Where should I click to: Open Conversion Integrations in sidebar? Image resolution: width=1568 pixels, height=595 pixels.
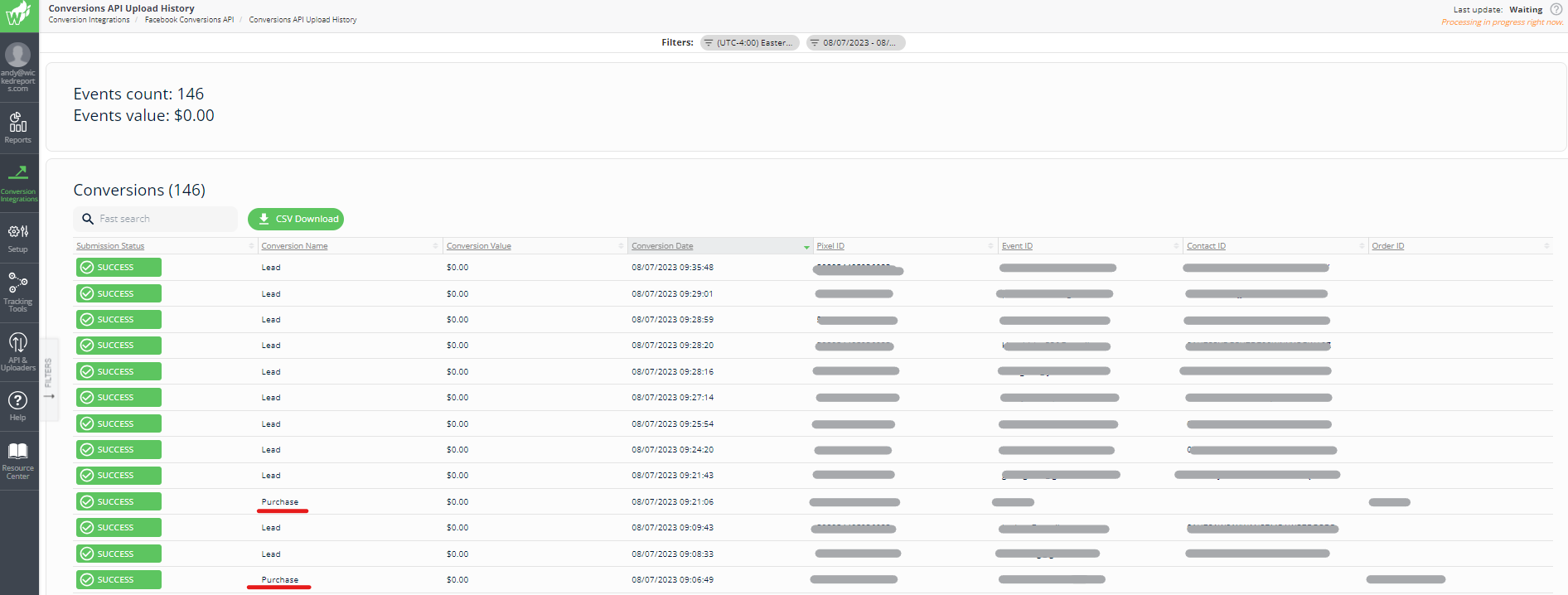[18, 183]
